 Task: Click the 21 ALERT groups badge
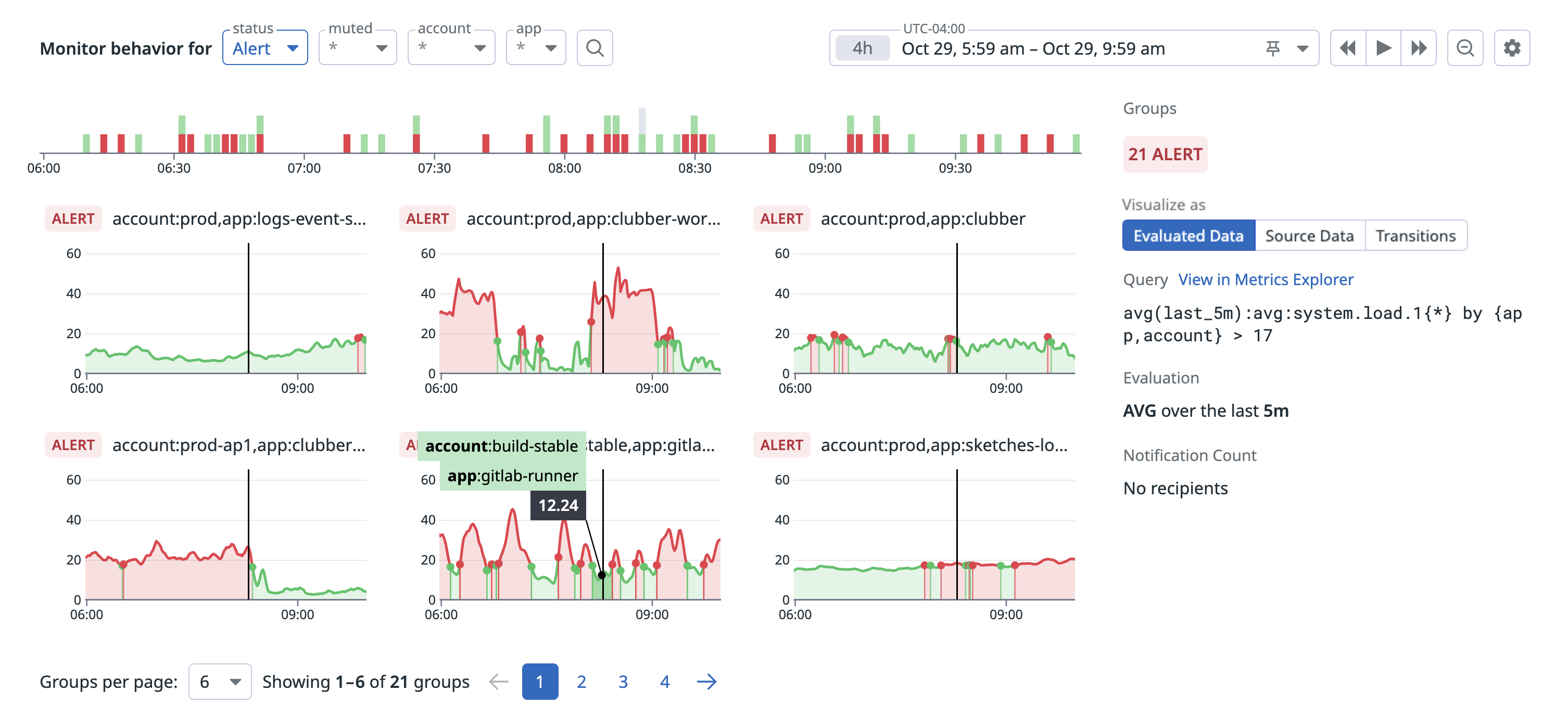point(1165,155)
